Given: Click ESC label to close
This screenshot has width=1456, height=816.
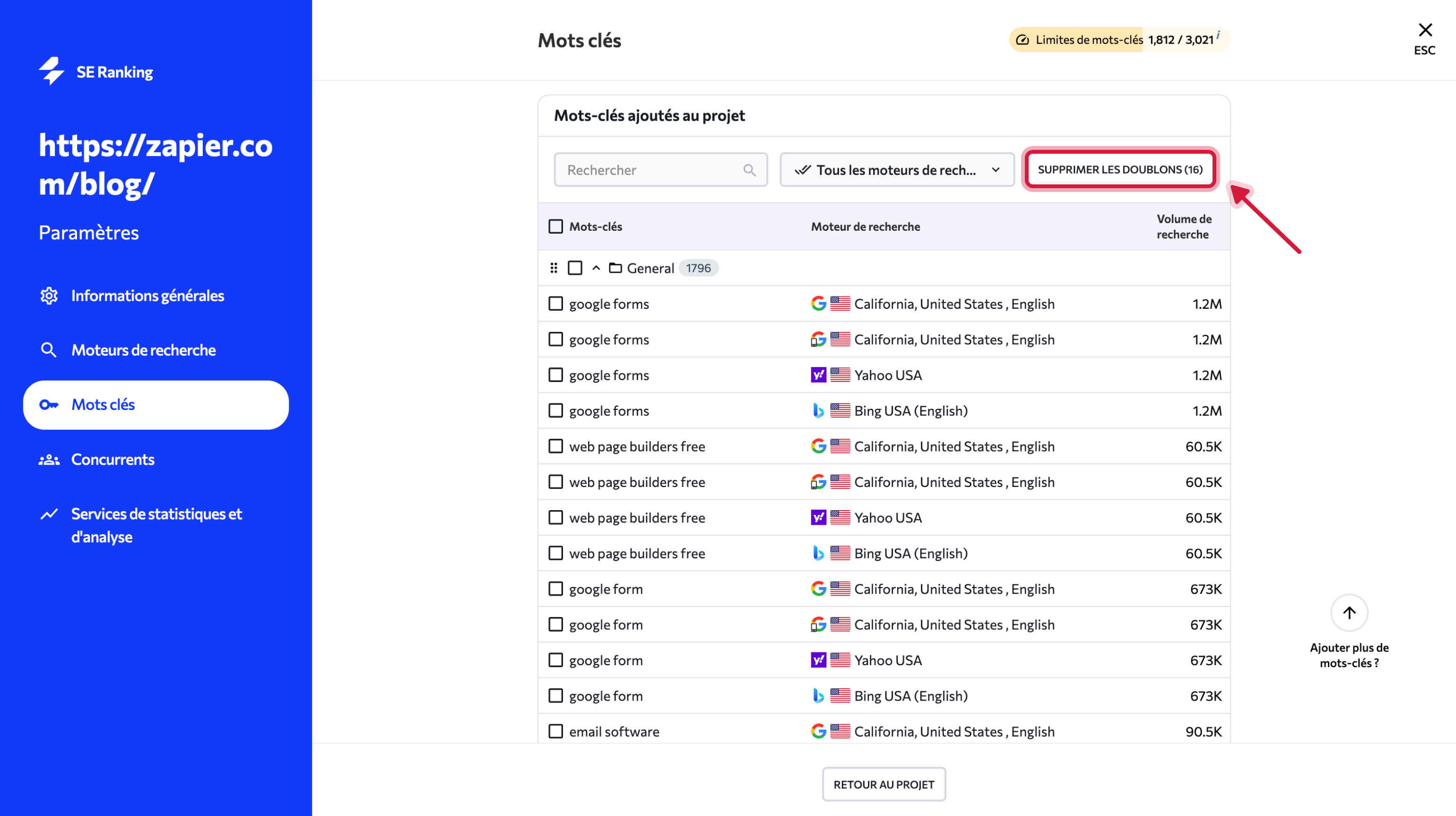Looking at the screenshot, I should pos(1424,50).
